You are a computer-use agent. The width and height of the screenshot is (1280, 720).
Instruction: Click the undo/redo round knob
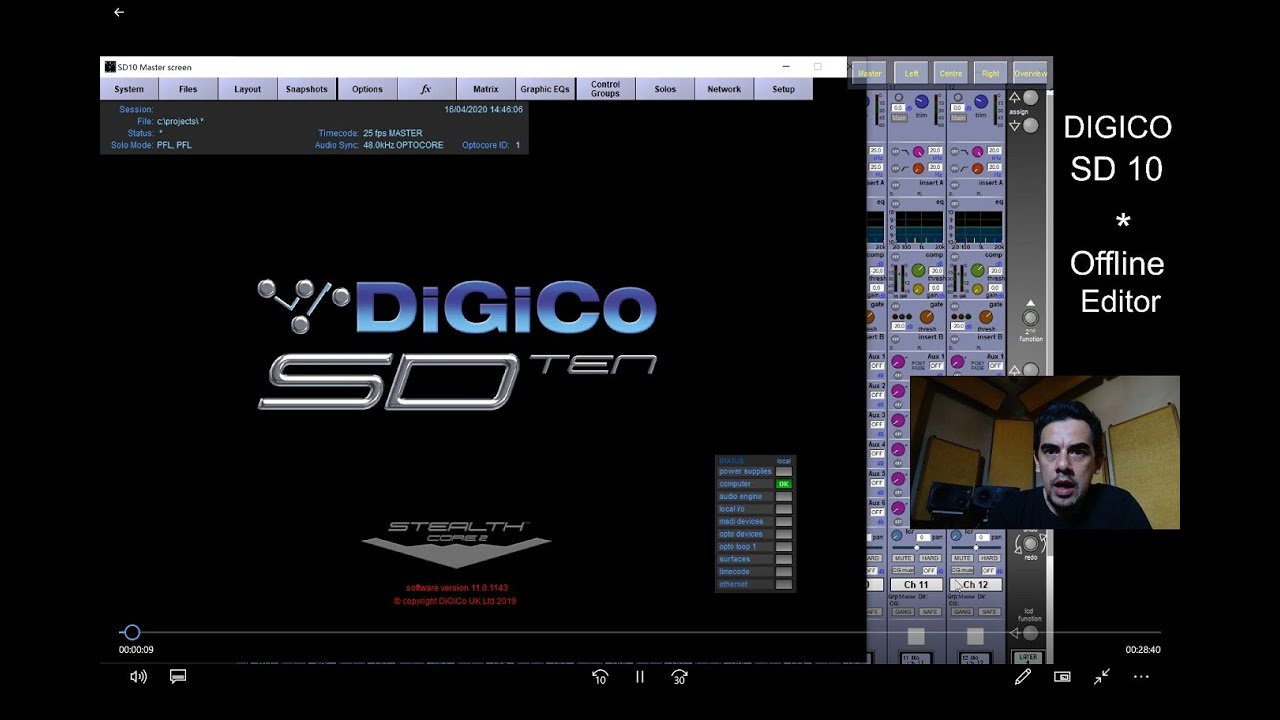[1030, 543]
